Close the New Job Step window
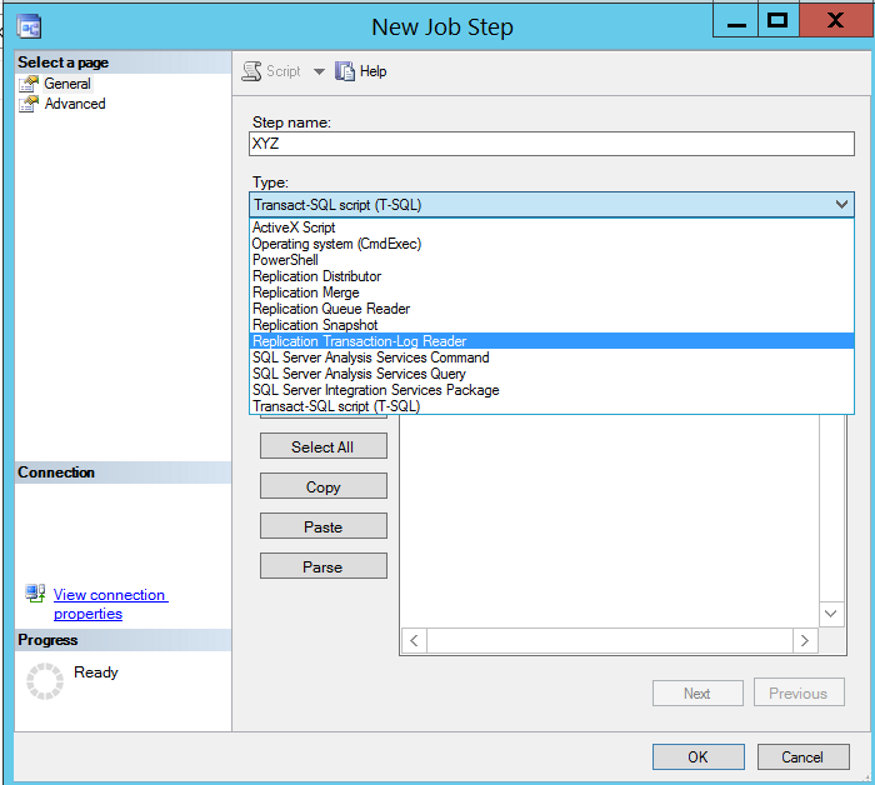Screen dimensions: 875x785 [836, 21]
